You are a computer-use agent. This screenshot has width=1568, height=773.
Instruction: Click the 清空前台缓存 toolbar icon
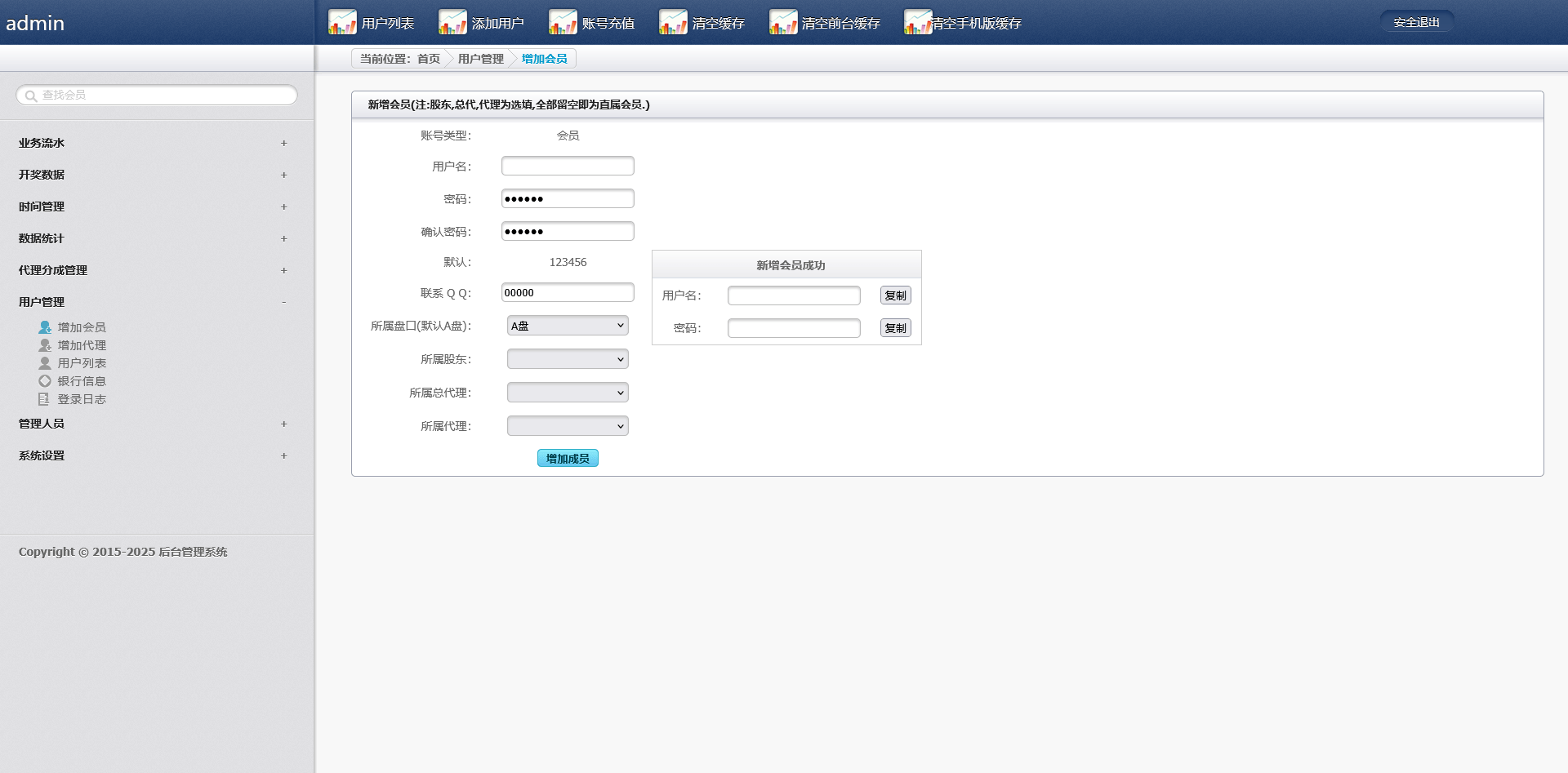coord(783,22)
